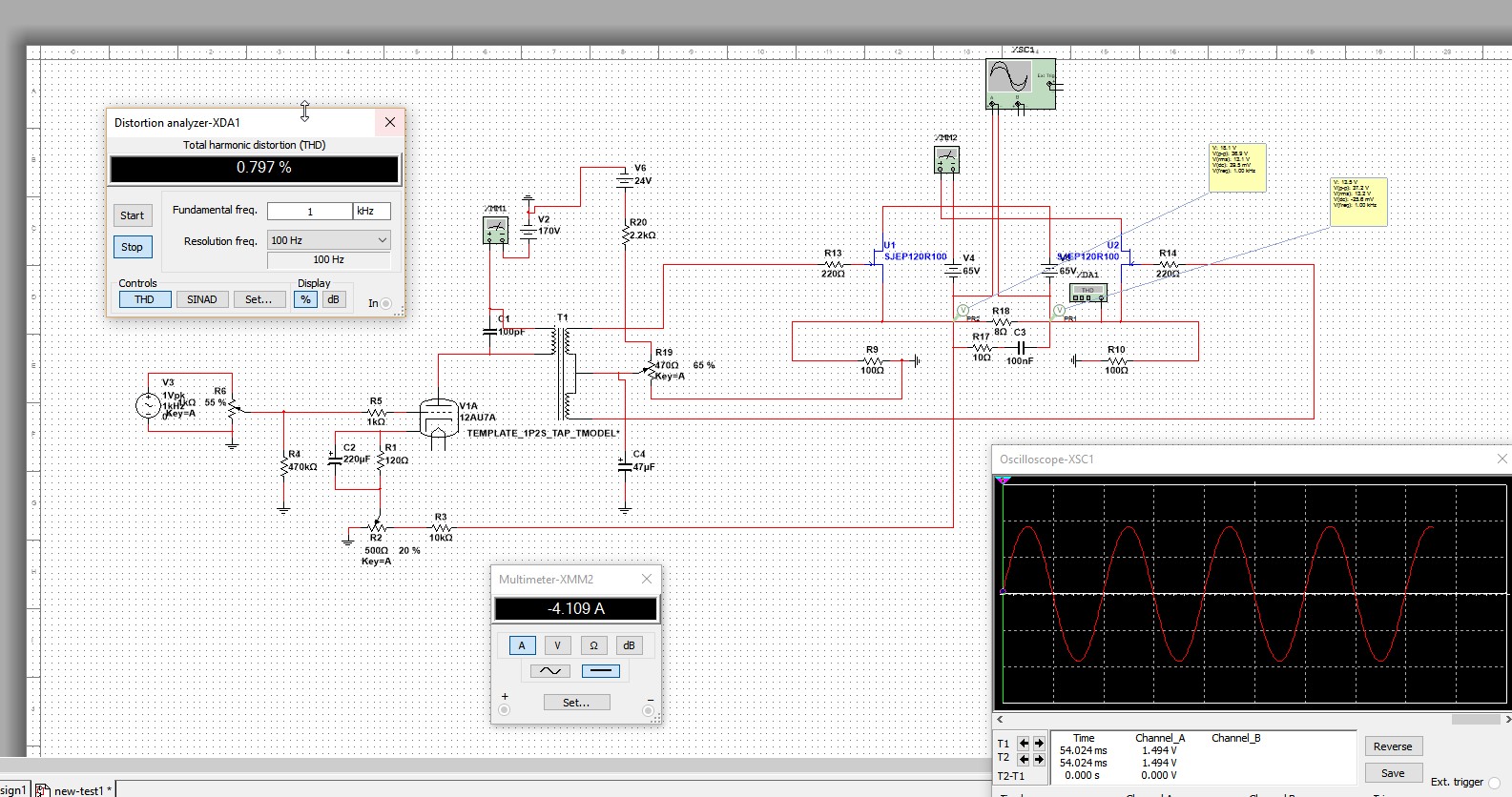Click the PR2 measurement probe marker

[963, 312]
